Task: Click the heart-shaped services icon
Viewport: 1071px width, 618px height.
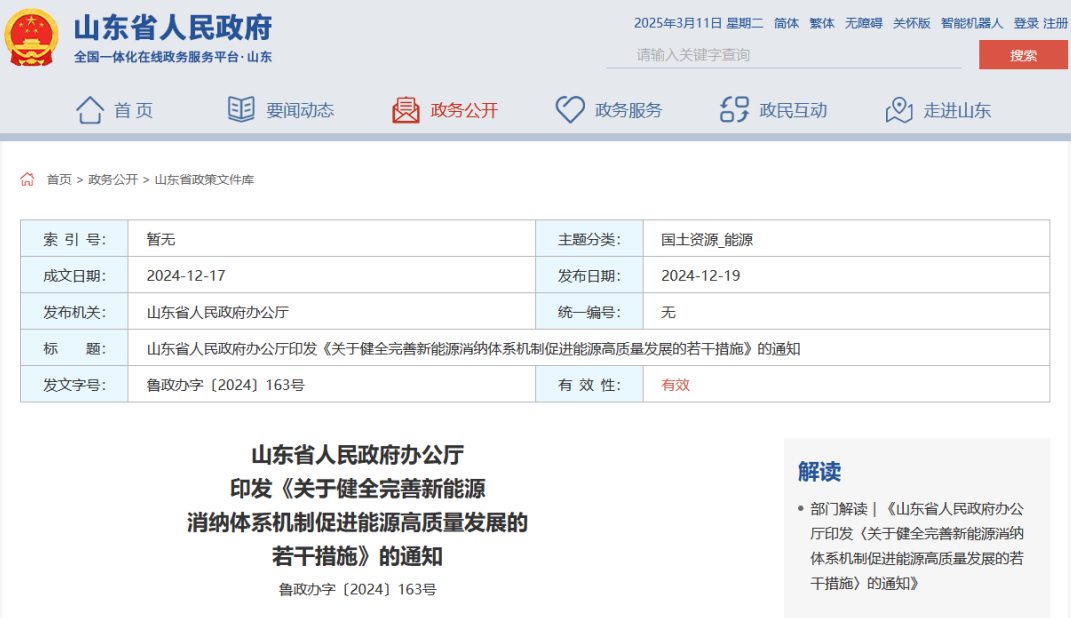Action: 570,110
